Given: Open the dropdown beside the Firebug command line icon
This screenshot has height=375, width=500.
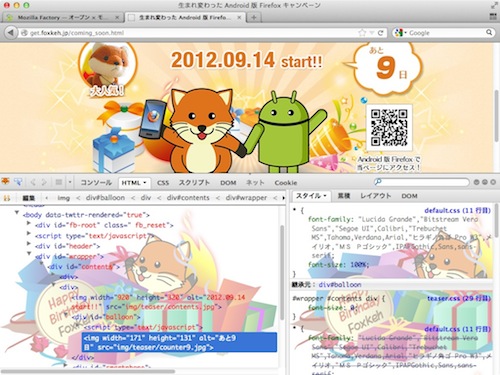Looking at the screenshot, I should coord(70,182).
